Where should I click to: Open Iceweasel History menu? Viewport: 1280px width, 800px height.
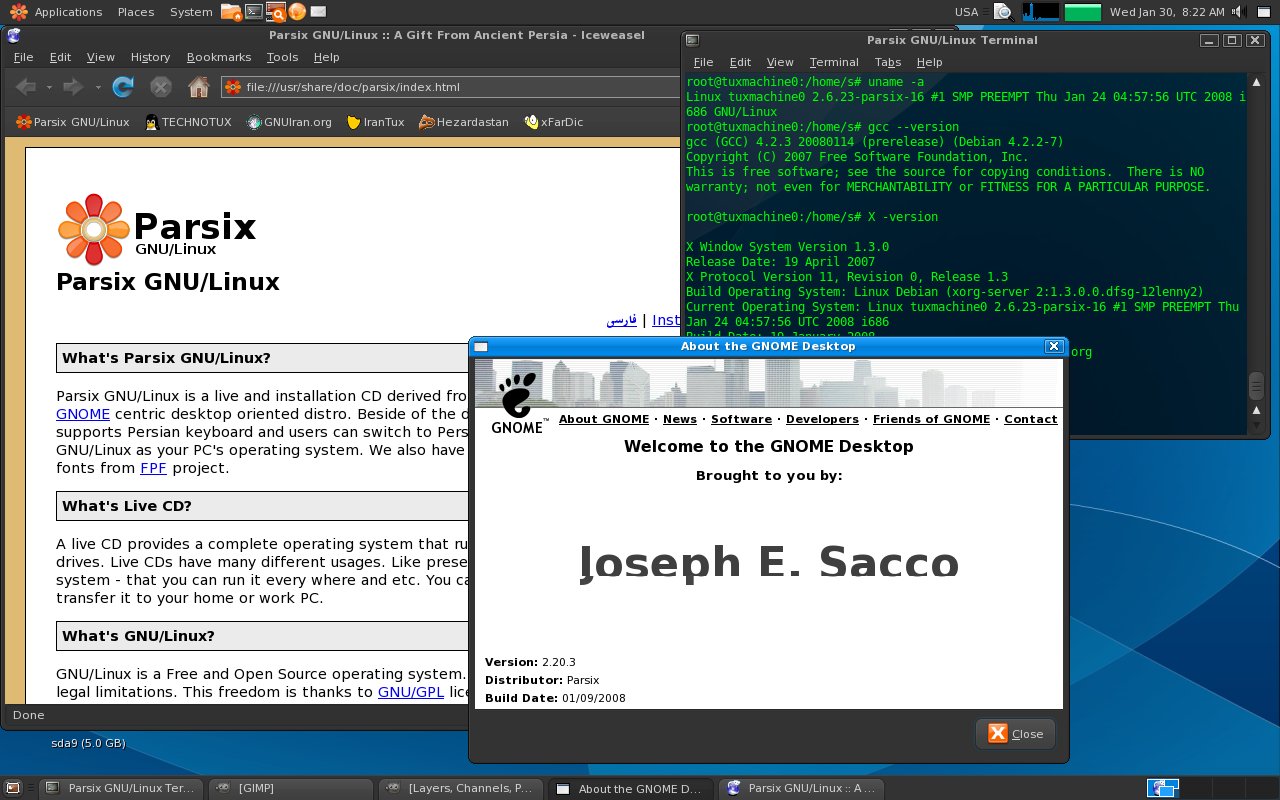(150, 57)
